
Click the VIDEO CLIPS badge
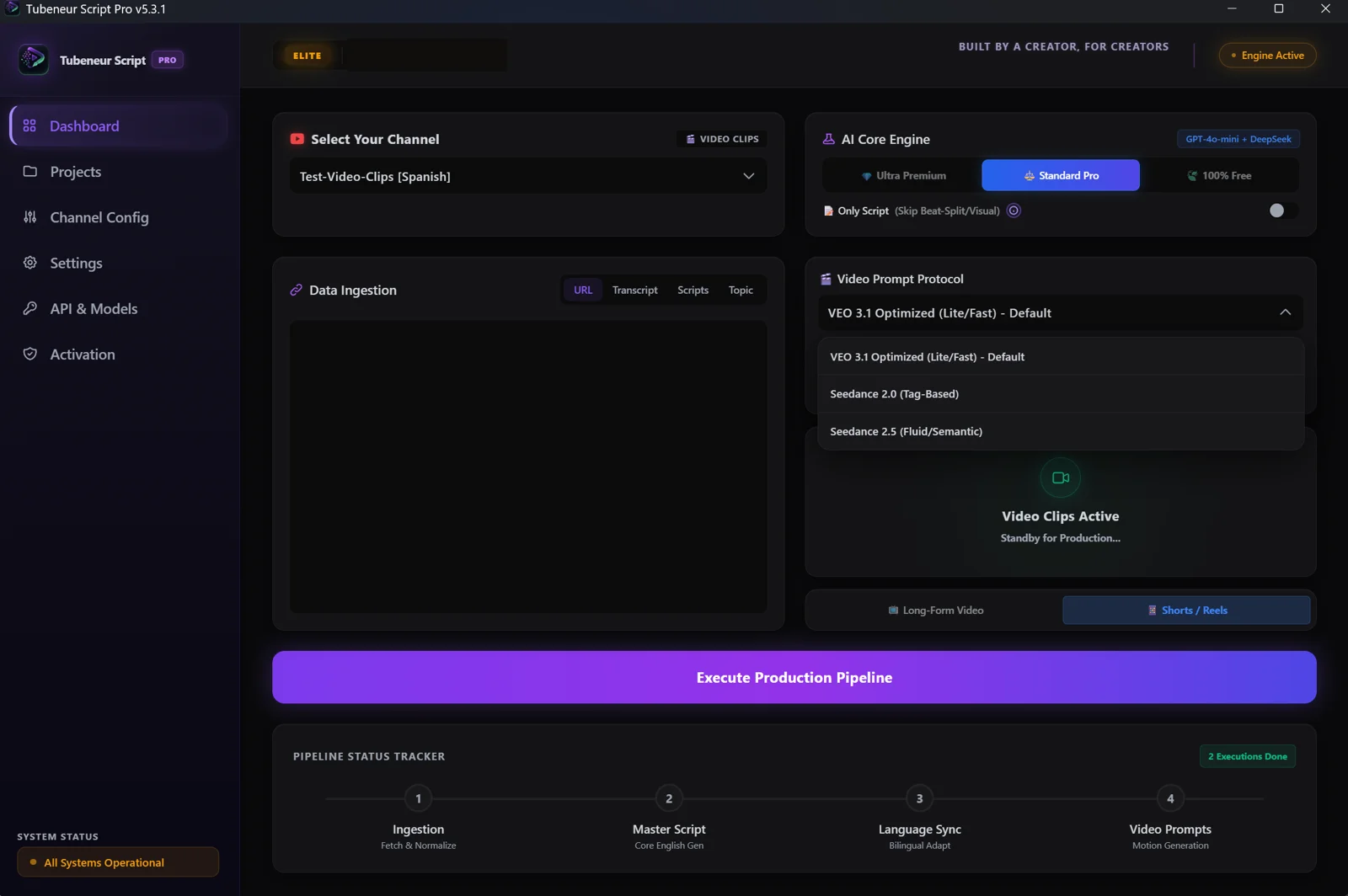point(722,139)
